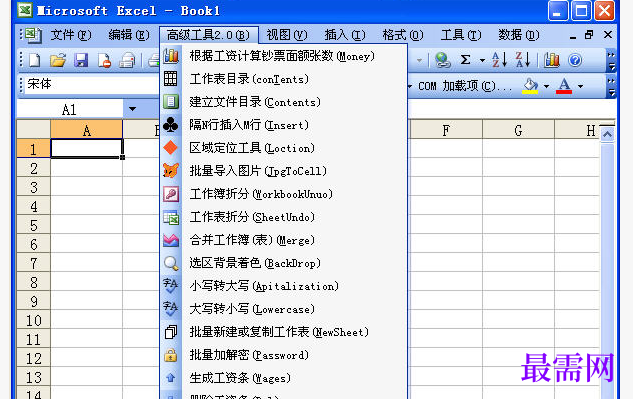Click the 批量新建或复制工作表 (NewSheet) copy icon
The height and width of the screenshot is (399, 633).
(x=171, y=332)
